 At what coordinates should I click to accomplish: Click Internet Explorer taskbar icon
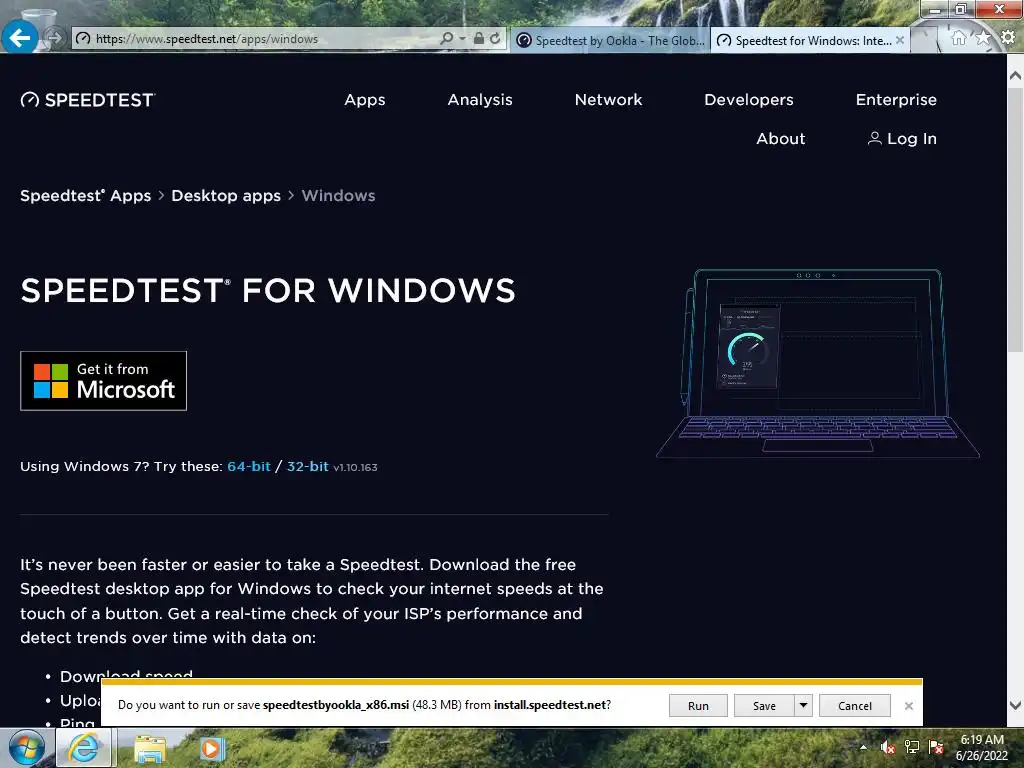pyautogui.click(x=84, y=748)
